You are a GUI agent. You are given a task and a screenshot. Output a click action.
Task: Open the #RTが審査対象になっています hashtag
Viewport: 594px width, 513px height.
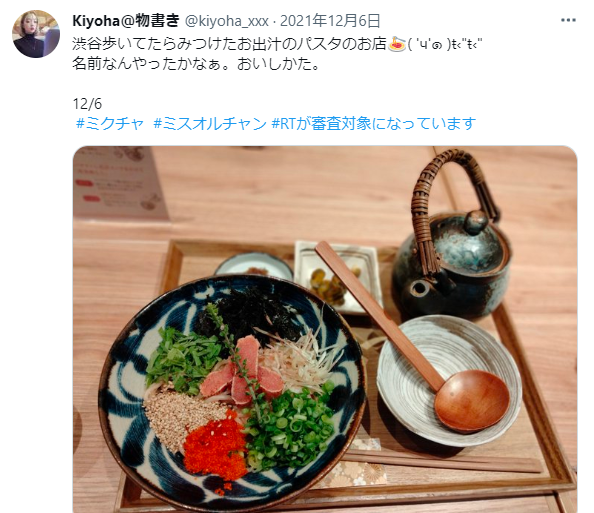[374, 124]
